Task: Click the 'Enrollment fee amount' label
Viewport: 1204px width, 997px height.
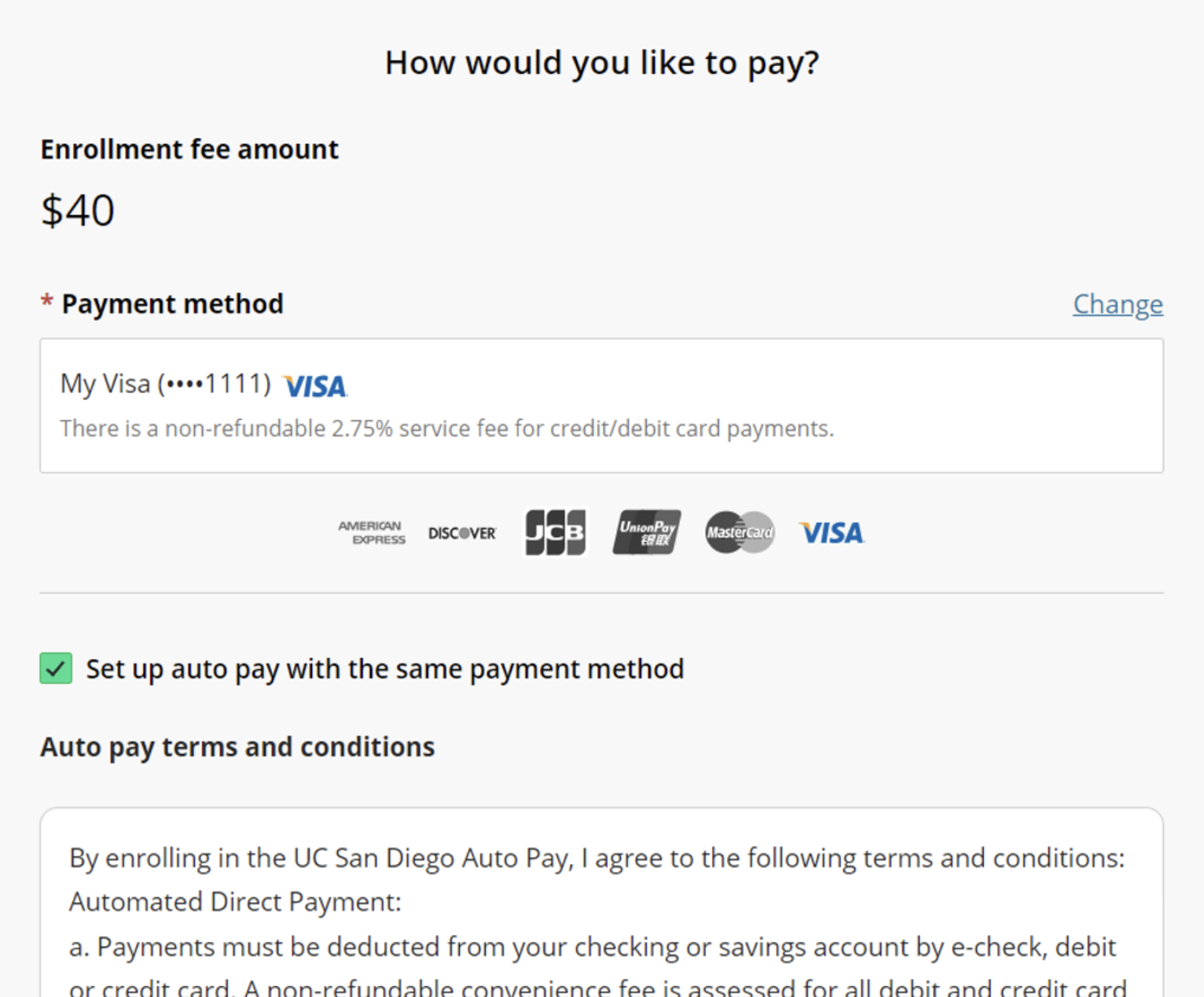Action: pos(189,149)
